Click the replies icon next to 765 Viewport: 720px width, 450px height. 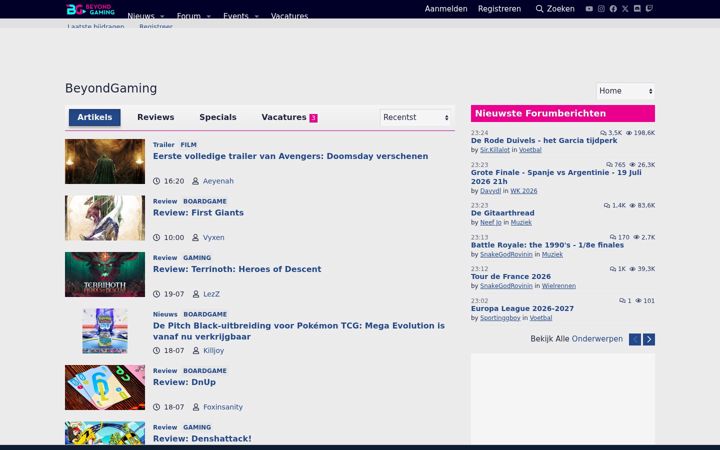pos(609,164)
